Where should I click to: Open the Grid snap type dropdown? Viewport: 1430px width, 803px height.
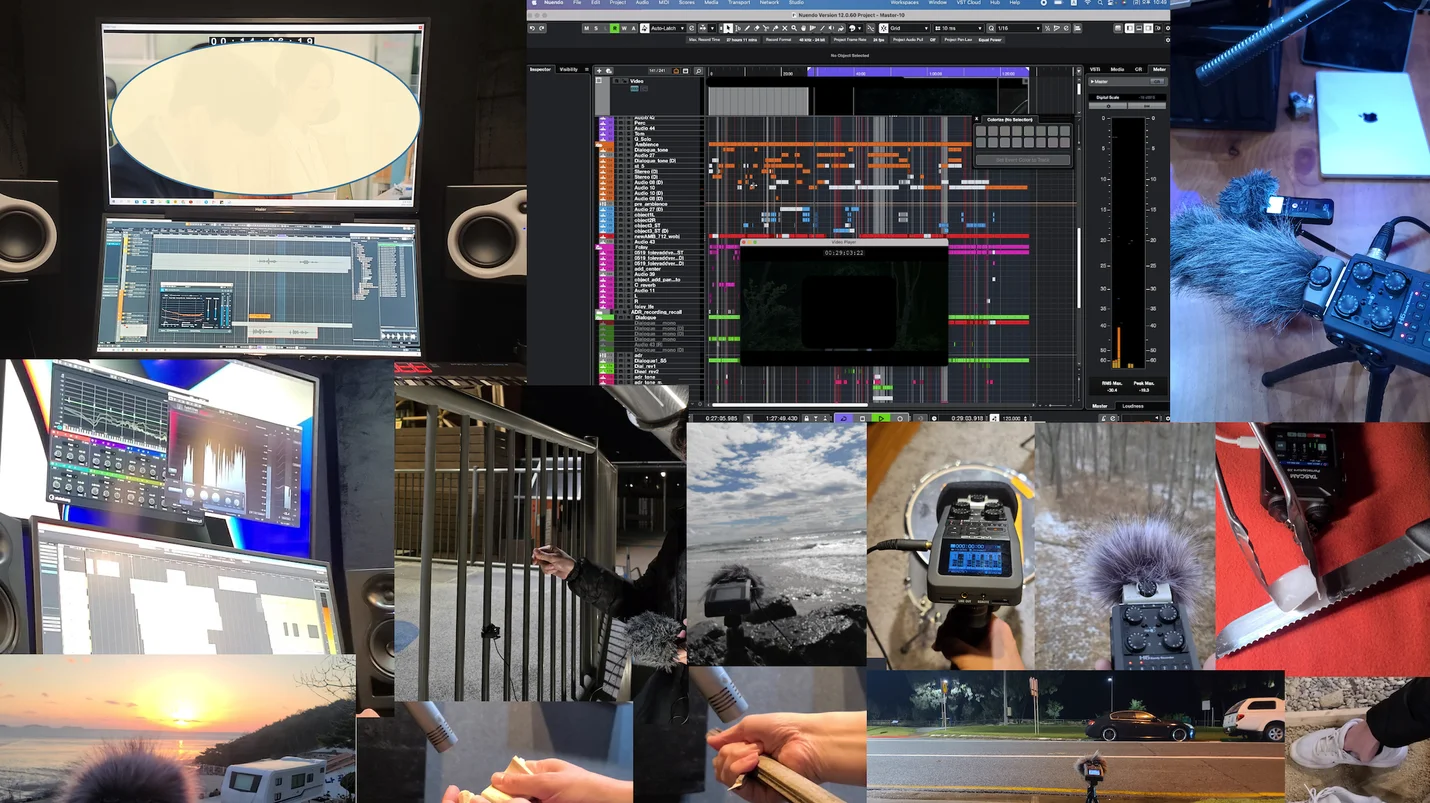pyautogui.click(x=910, y=28)
